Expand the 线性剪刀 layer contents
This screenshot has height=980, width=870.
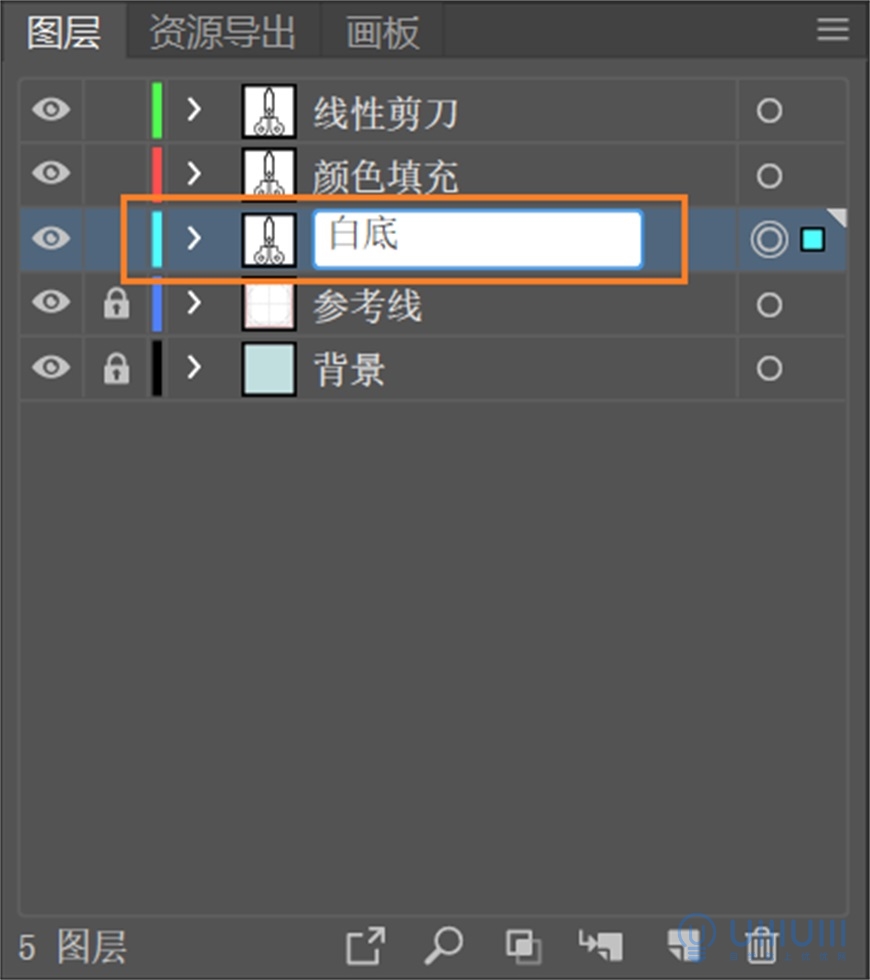point(194,109)
